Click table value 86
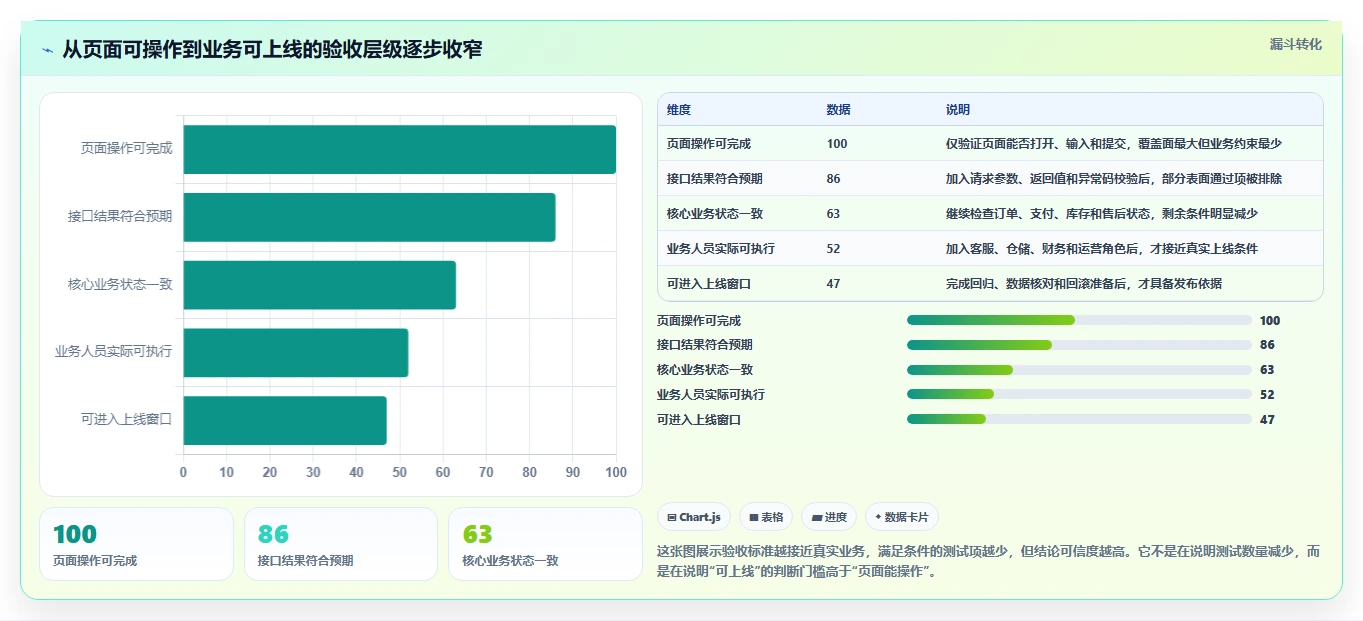Viewport: 1363px width, 621px height. [x=834, y=179]
